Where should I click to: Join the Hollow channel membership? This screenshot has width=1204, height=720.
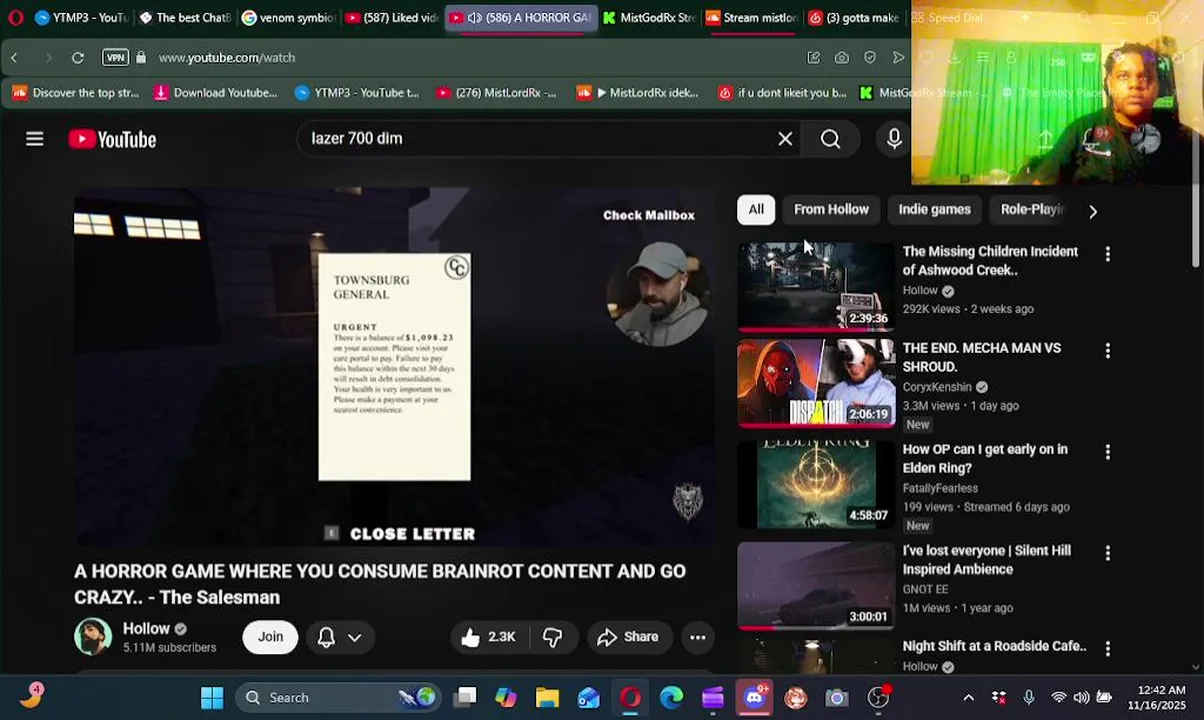click(270, 637)
